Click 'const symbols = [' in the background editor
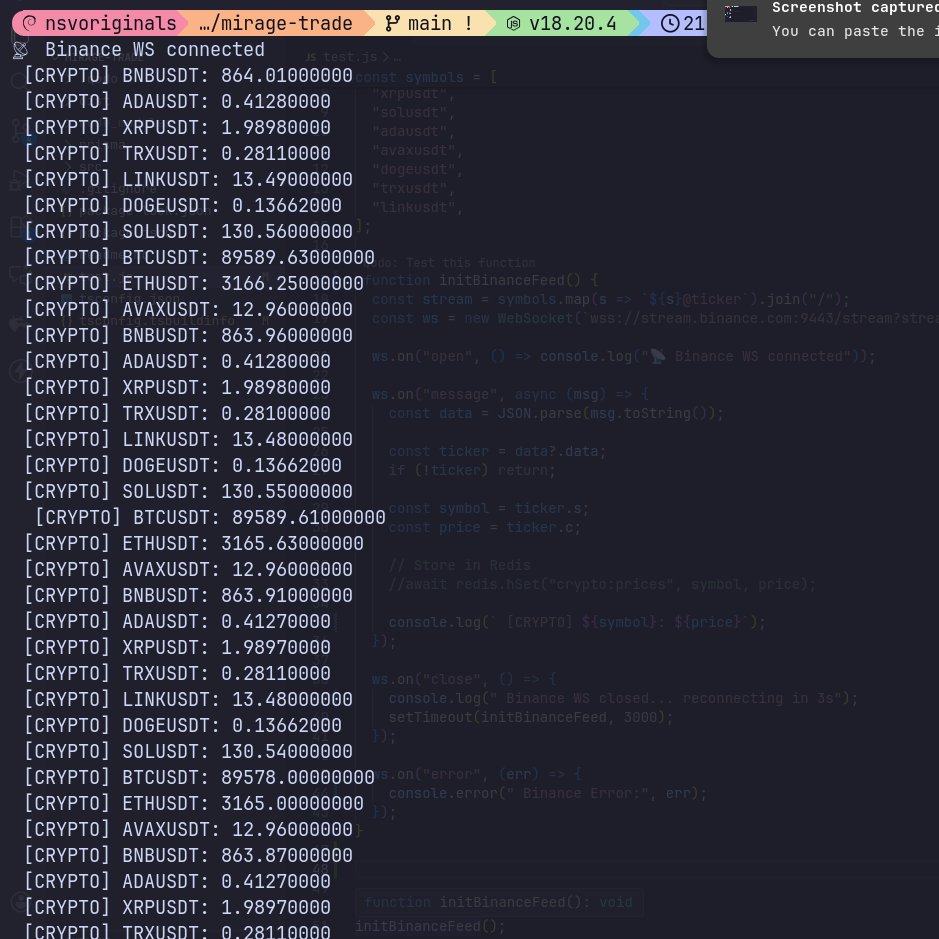Screen dimensions: 939x939 [426, 77]
